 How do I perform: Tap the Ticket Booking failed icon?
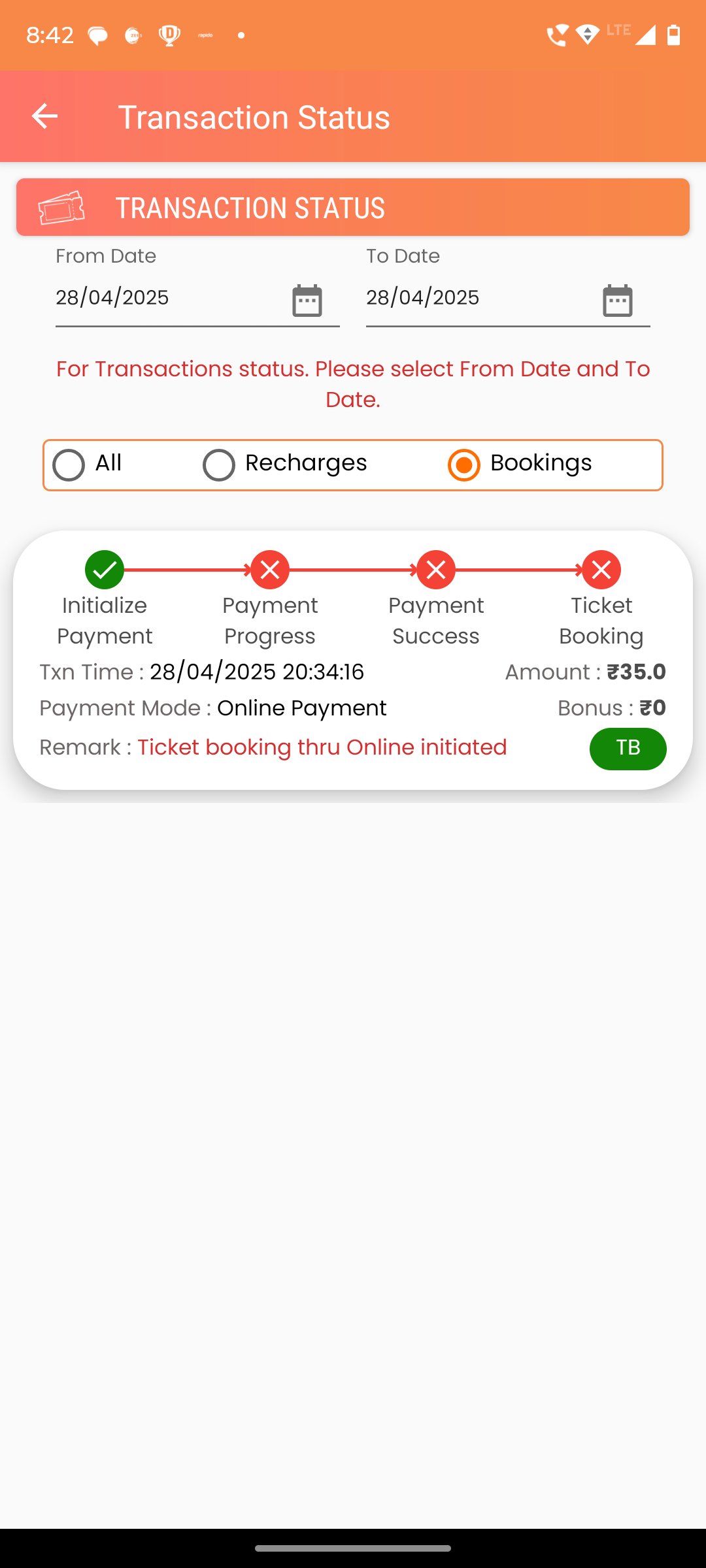click(x=601, y=570)
